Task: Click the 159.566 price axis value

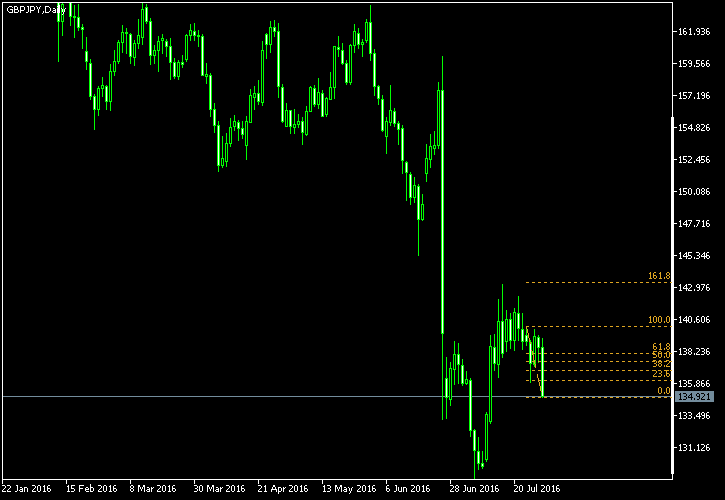Action: point(694,64)
